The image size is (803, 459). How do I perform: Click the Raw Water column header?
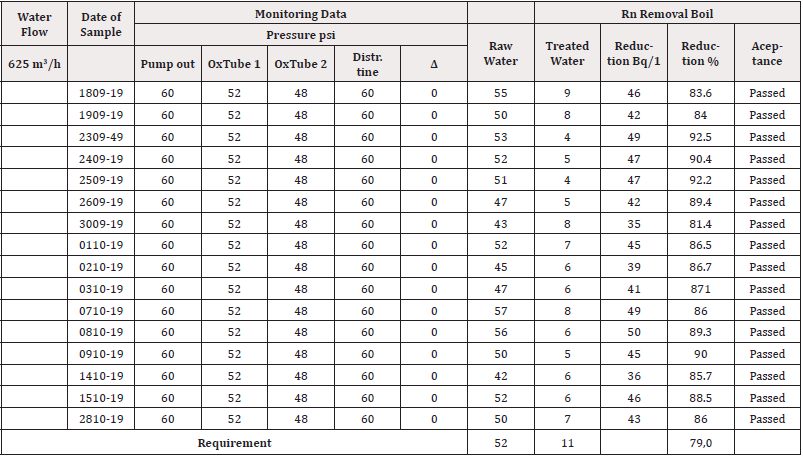tap(500, 53)
